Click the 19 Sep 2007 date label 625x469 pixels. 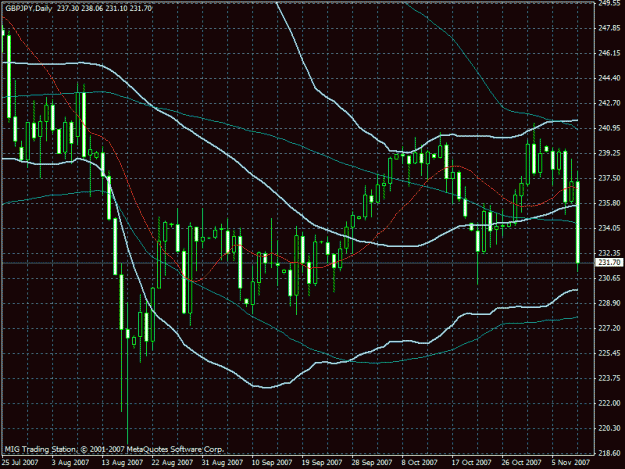322,462
